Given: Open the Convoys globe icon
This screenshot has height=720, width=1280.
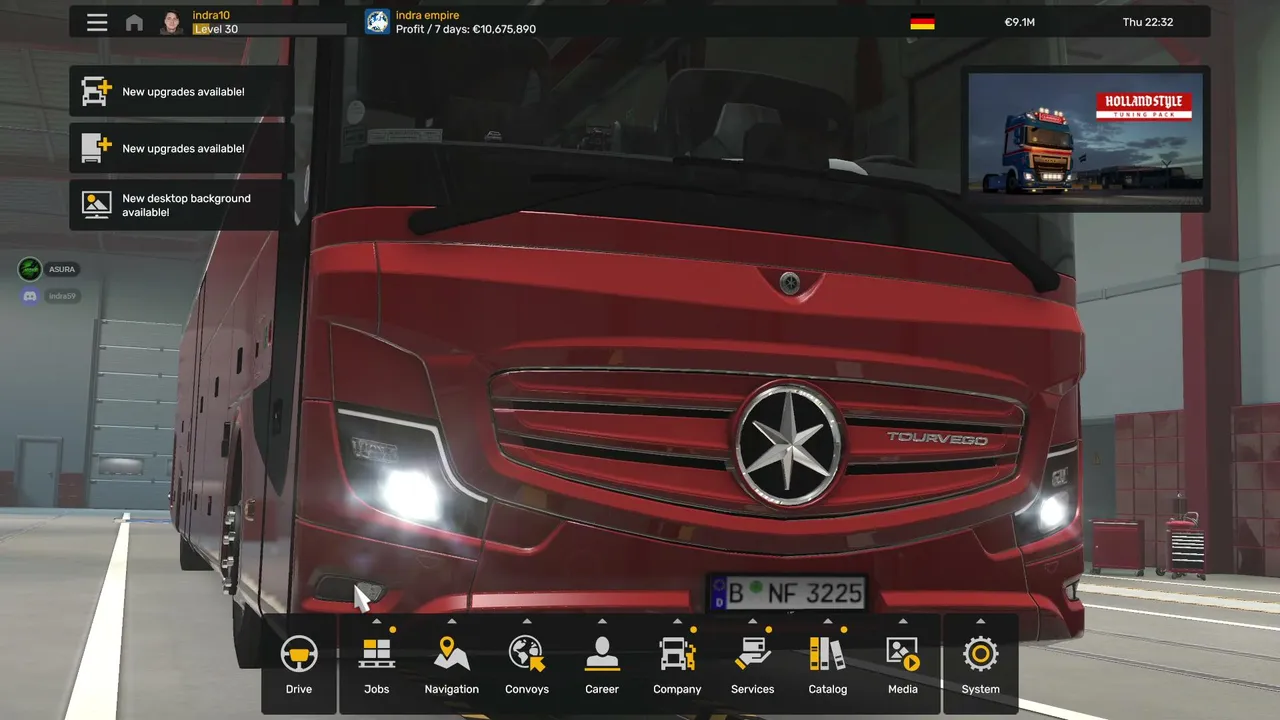Looking at the screenshot, I should 527,653.
